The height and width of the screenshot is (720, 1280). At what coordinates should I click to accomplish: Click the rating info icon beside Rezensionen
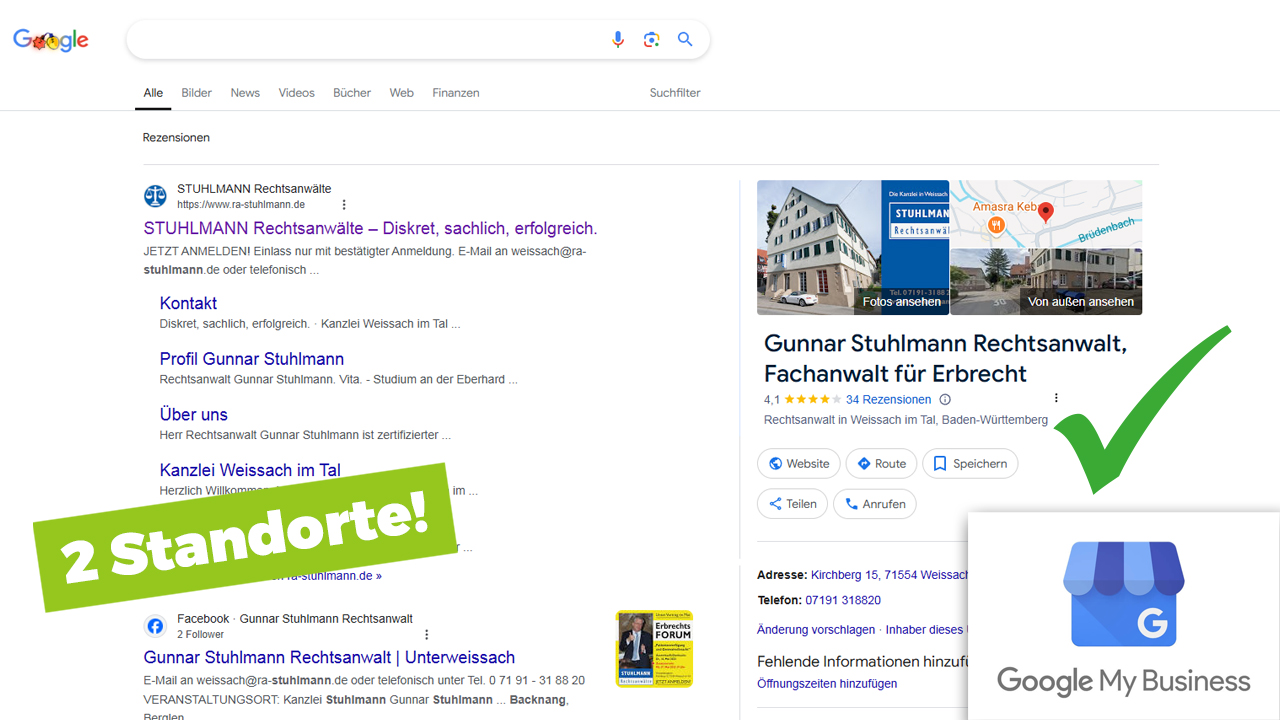(x=945, y=400)
